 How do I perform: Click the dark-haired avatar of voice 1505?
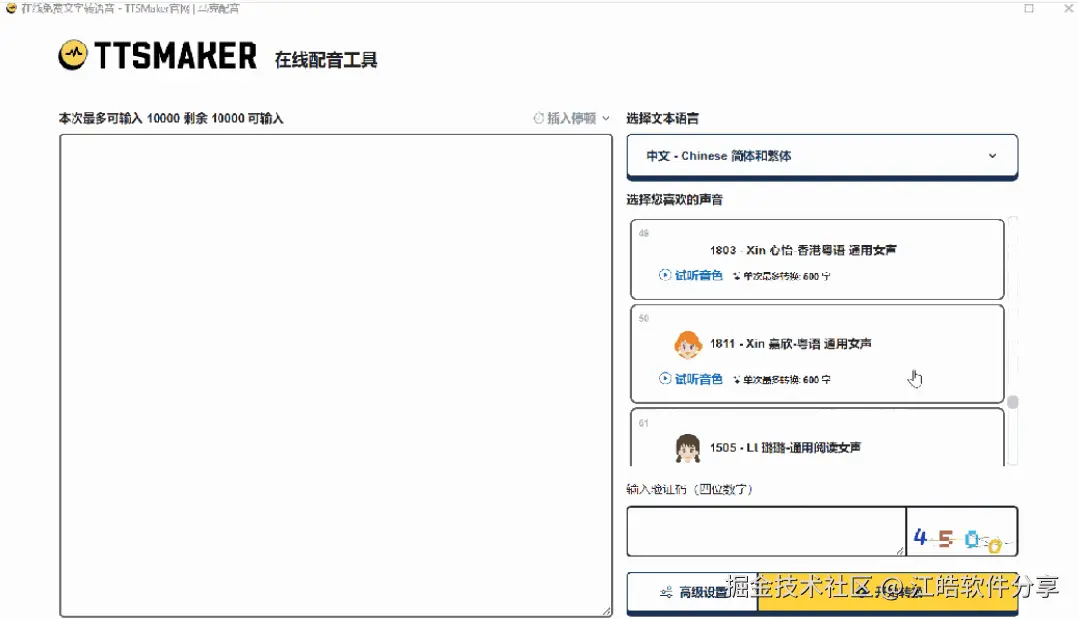coord(688,448)
